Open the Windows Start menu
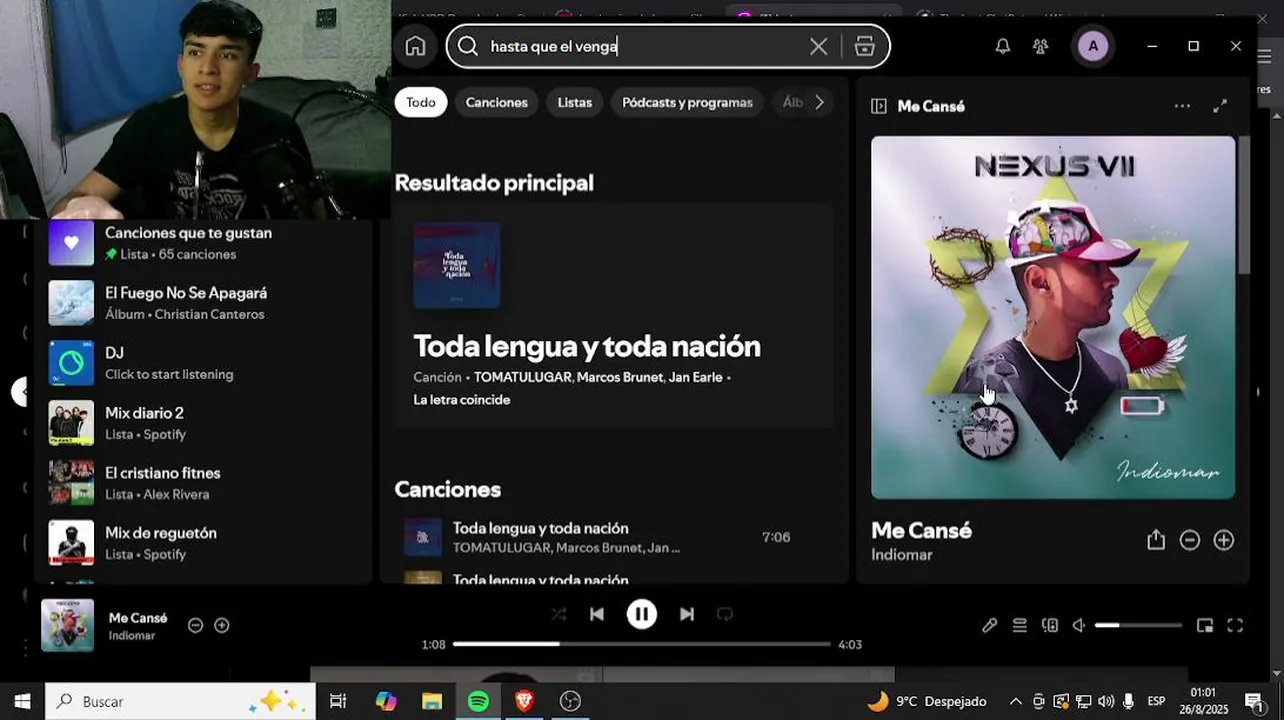Screen dimensions: 1284x720 [22, 701]
